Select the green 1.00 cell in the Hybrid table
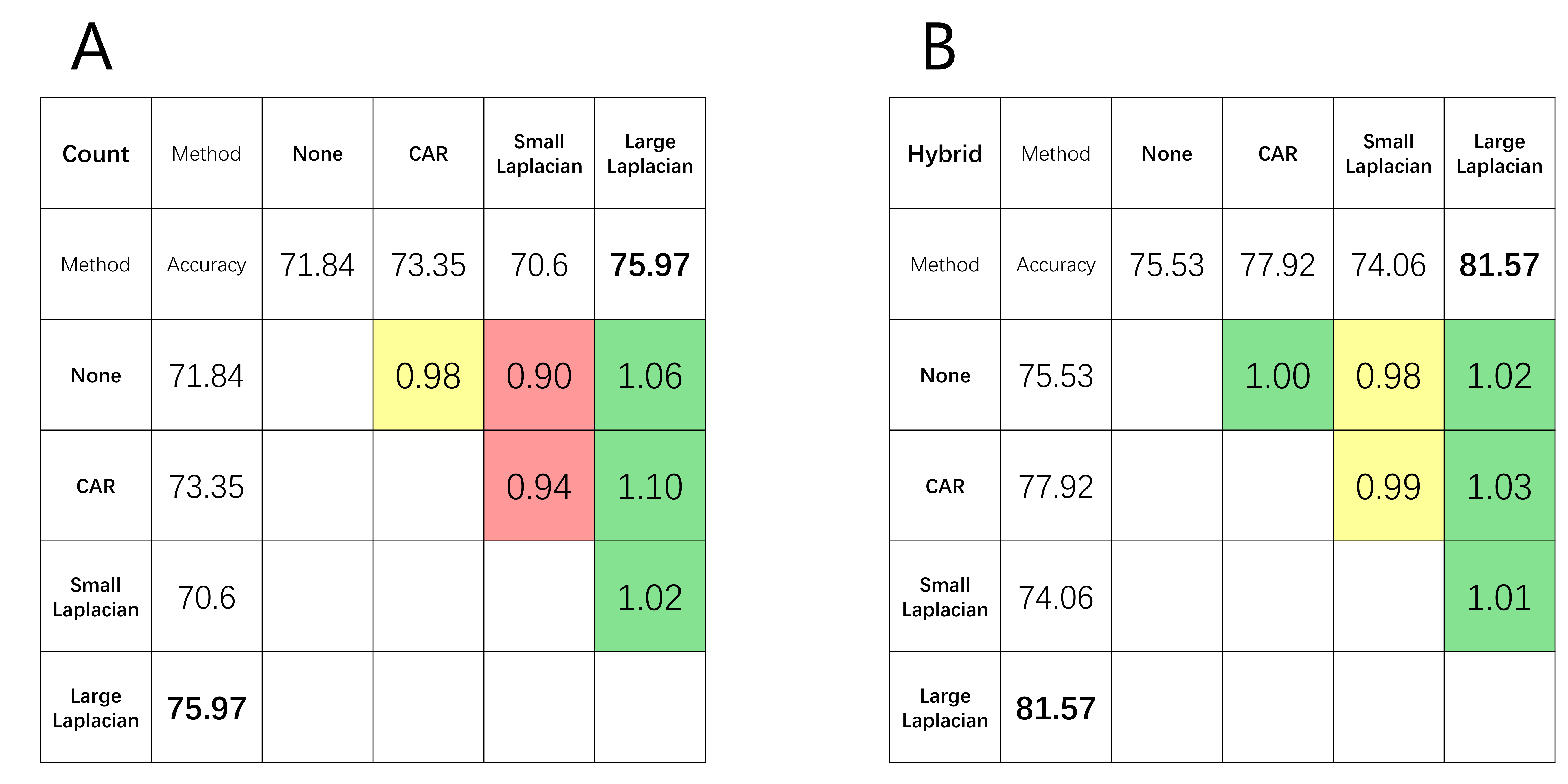1568x784 pixels. pos(1277,375)
